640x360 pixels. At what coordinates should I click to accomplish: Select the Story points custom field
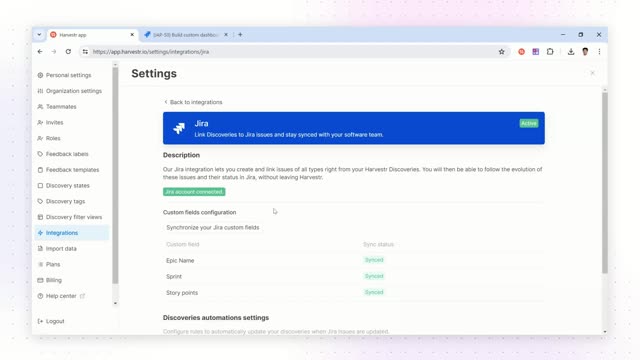[x=182, y=293]
